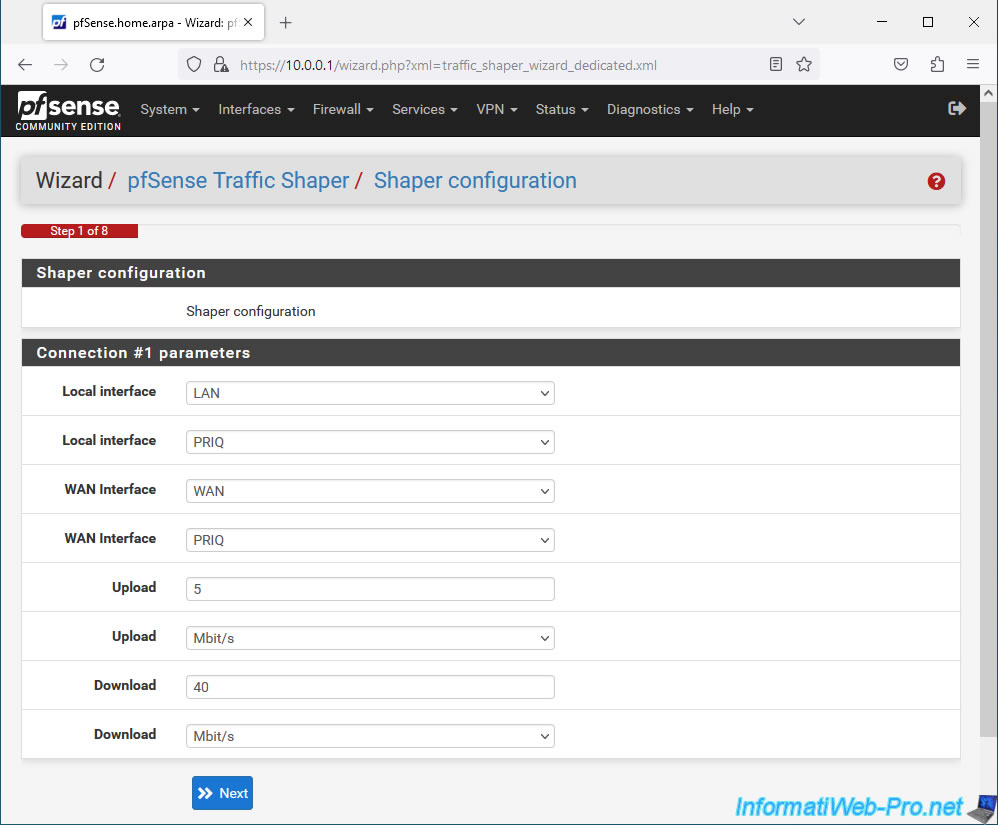Open the Help menu
The image size is (998, 825).
(732, 109)
